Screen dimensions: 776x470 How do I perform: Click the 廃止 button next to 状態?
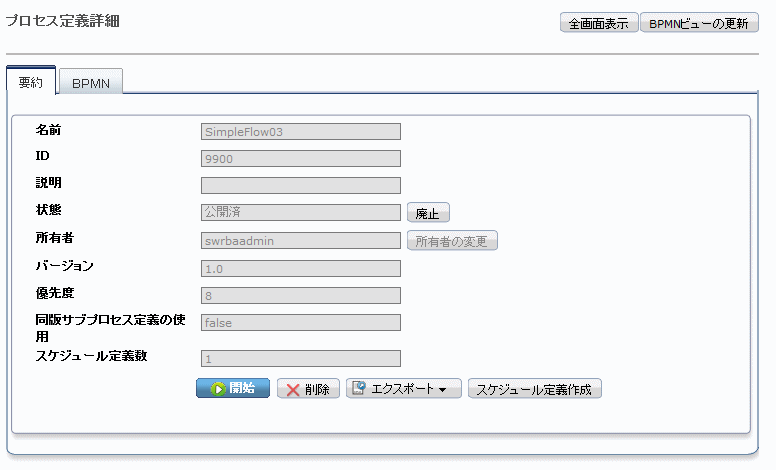pos(427,213)
